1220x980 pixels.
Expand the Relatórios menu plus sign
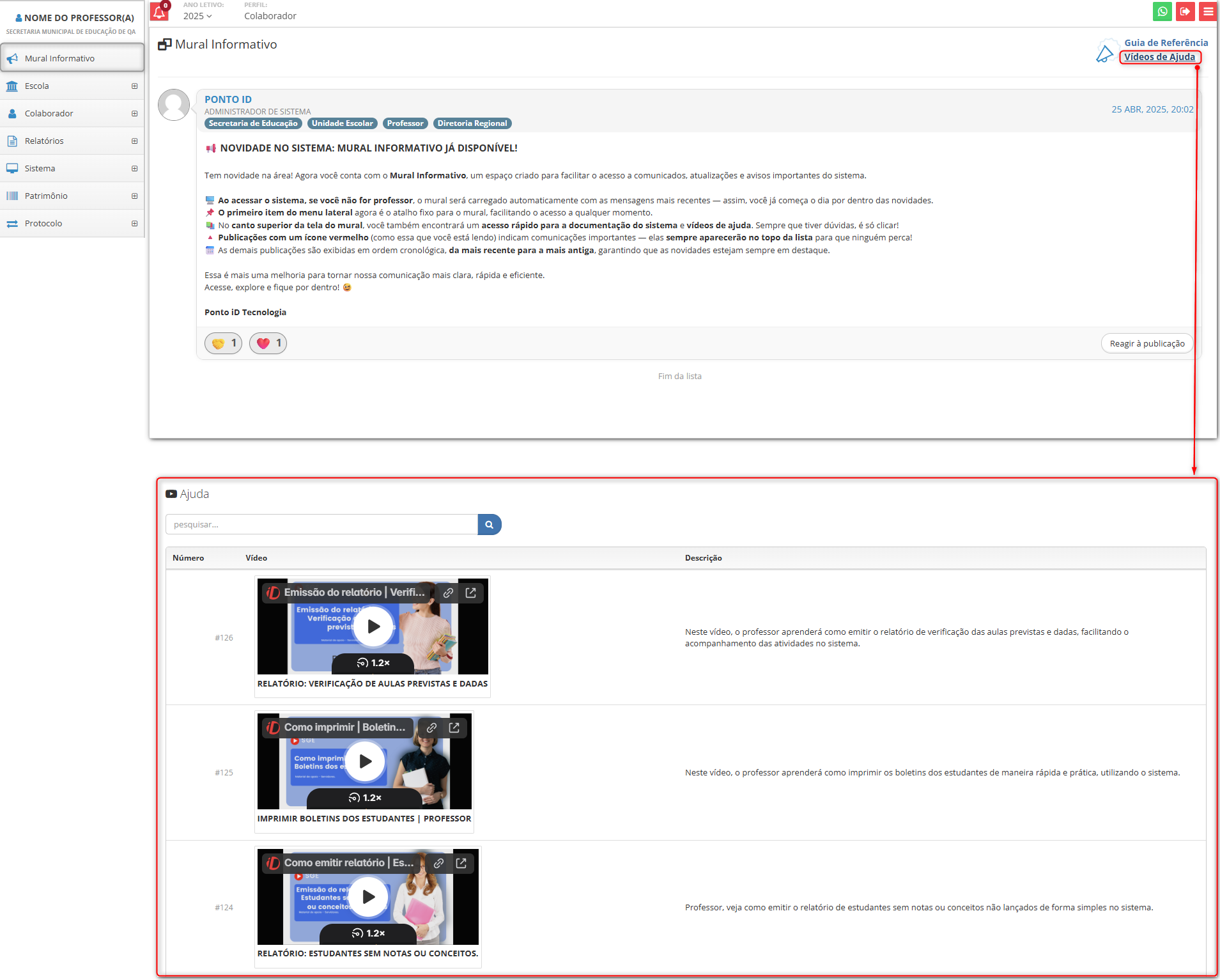pos(134,141)
